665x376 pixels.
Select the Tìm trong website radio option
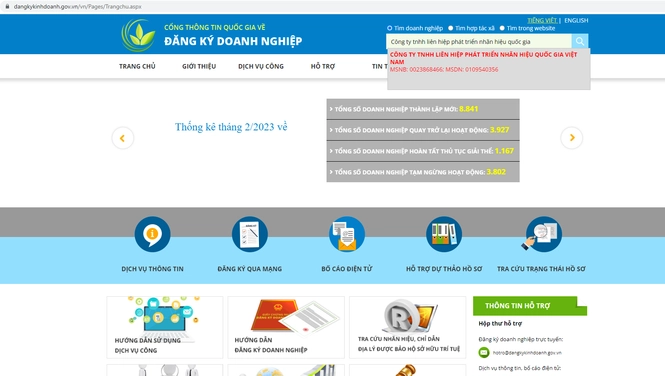coord(502,28)
